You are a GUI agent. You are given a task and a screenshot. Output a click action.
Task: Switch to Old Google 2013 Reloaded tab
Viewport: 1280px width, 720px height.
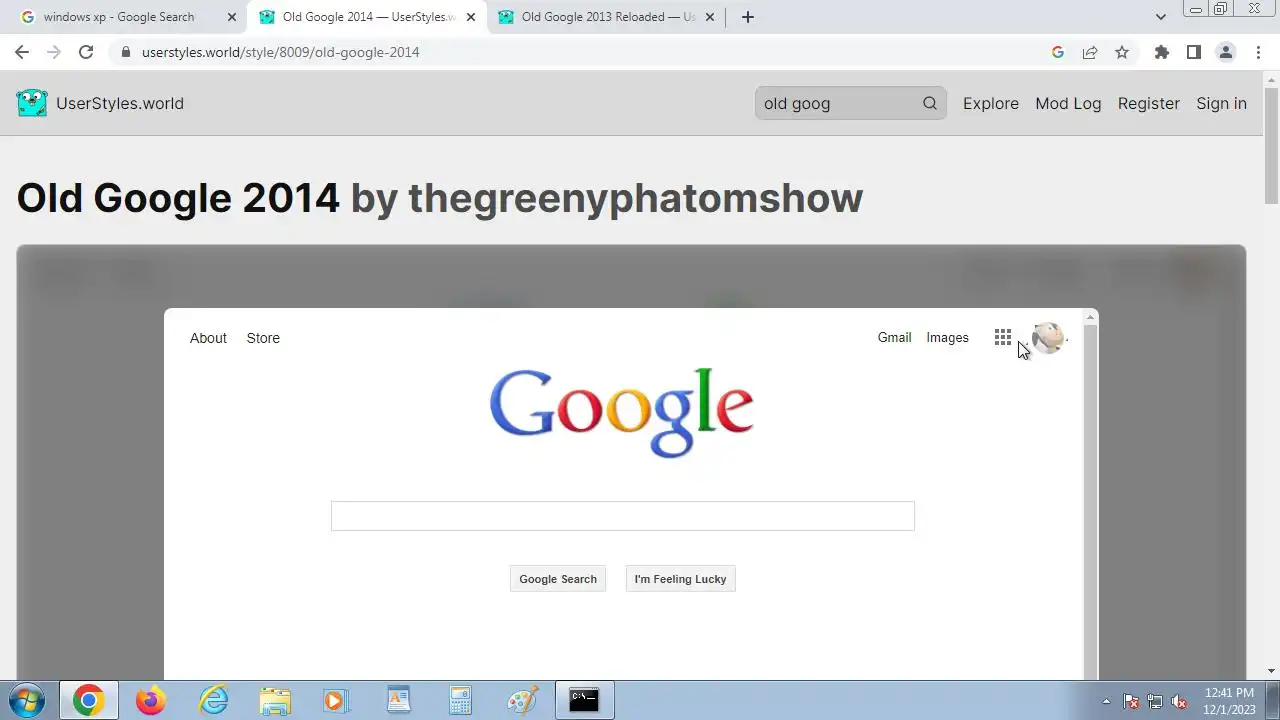(x=608, y=17)
